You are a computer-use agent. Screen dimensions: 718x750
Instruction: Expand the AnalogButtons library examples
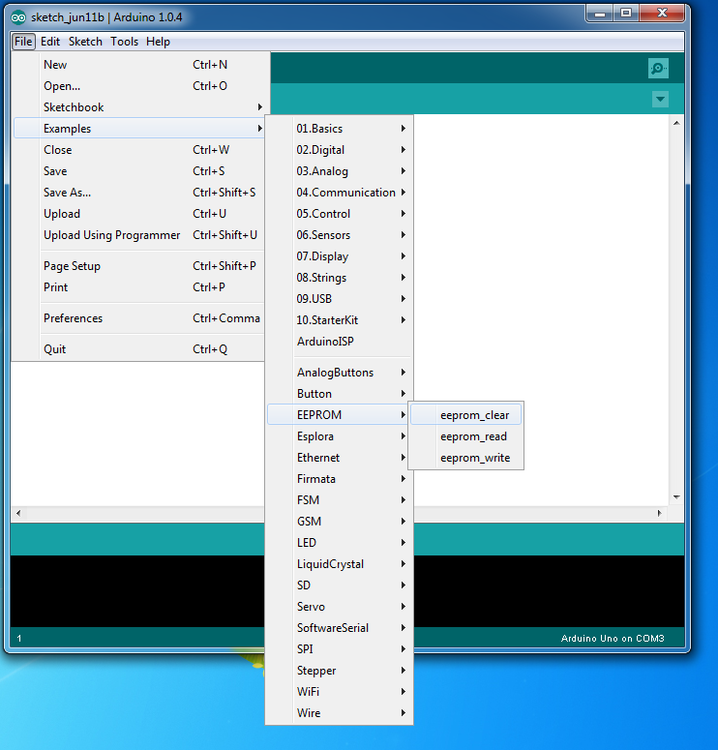339,372
